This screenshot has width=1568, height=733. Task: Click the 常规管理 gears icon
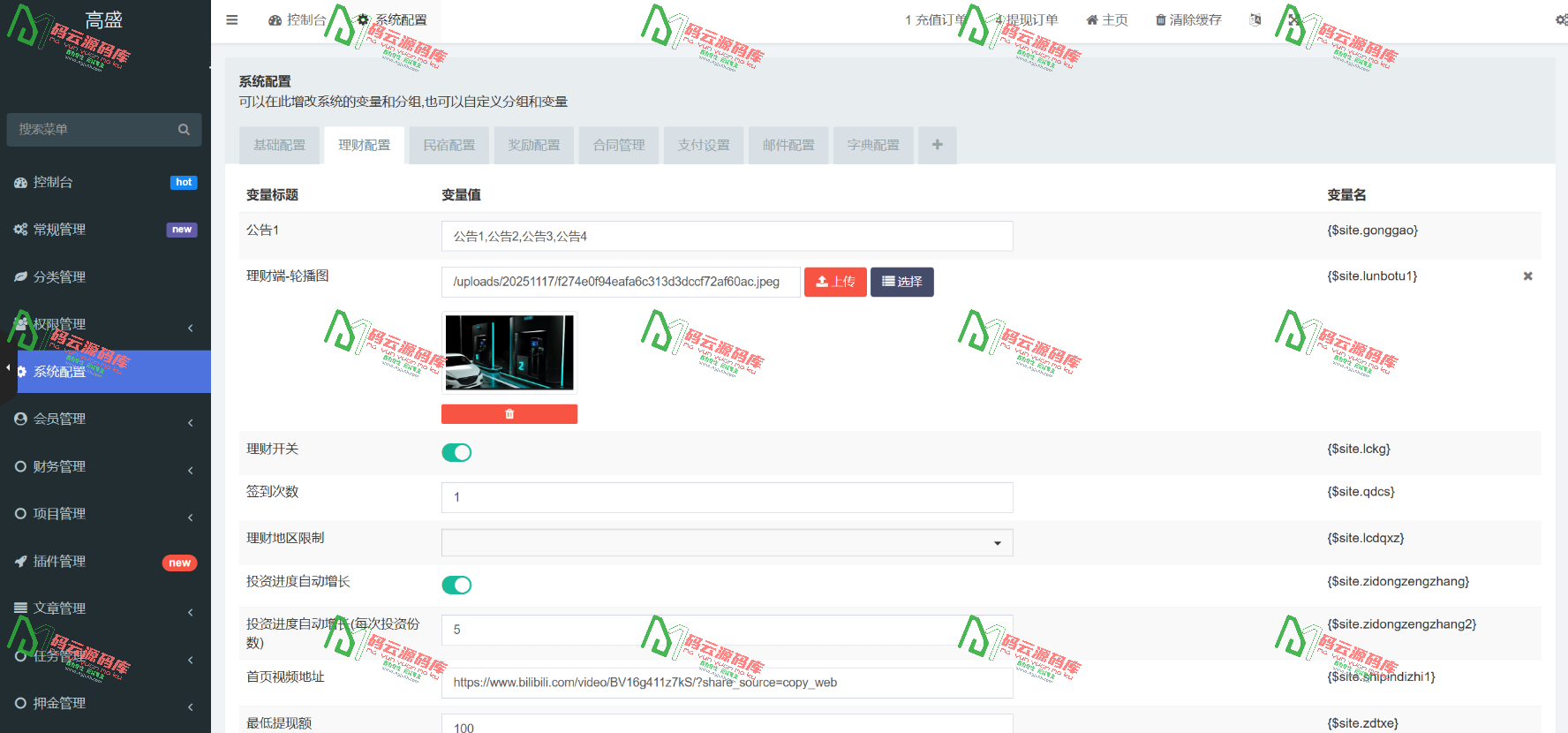coord(20,230)
